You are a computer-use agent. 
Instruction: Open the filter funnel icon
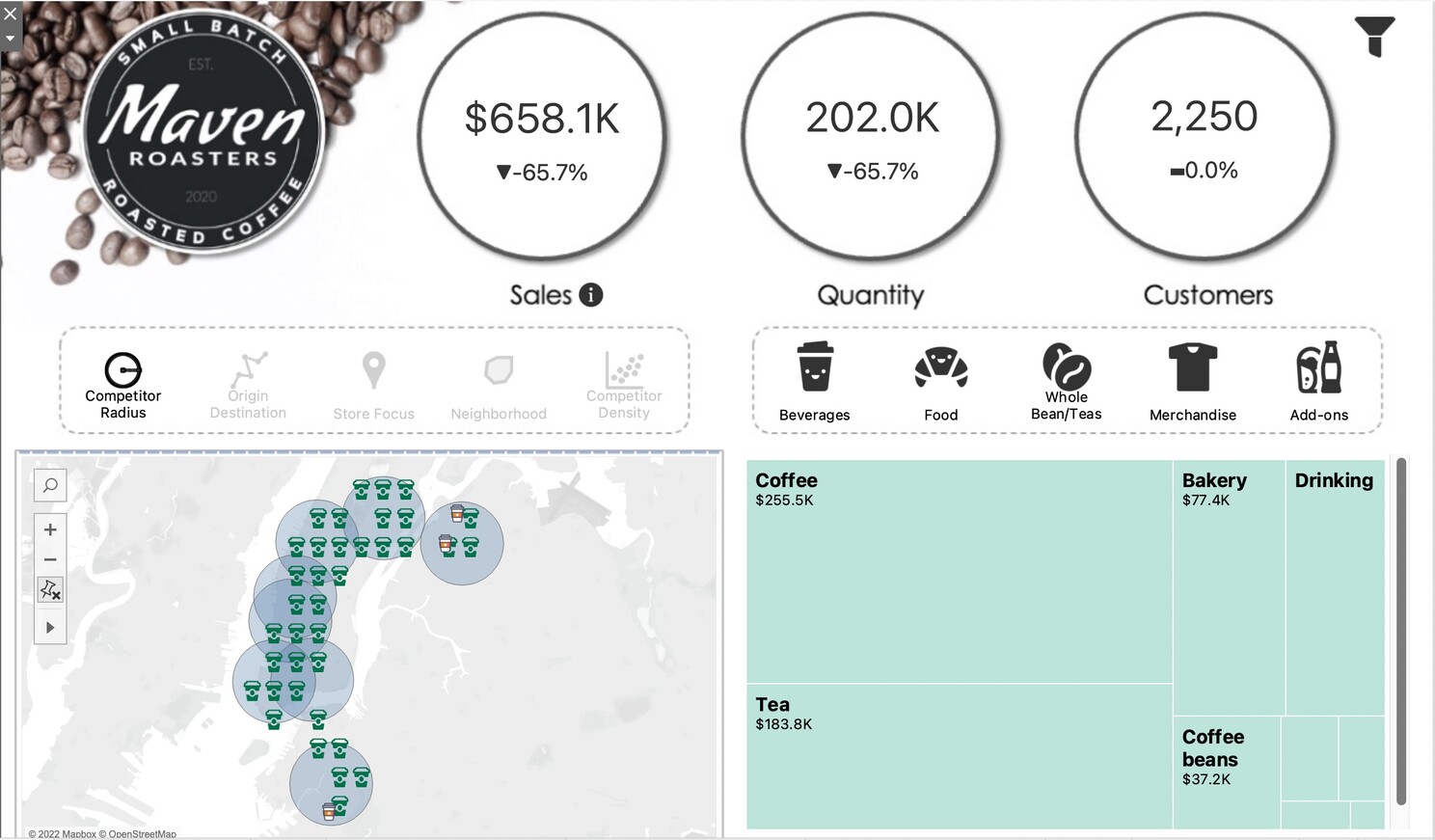point(1374,36)
